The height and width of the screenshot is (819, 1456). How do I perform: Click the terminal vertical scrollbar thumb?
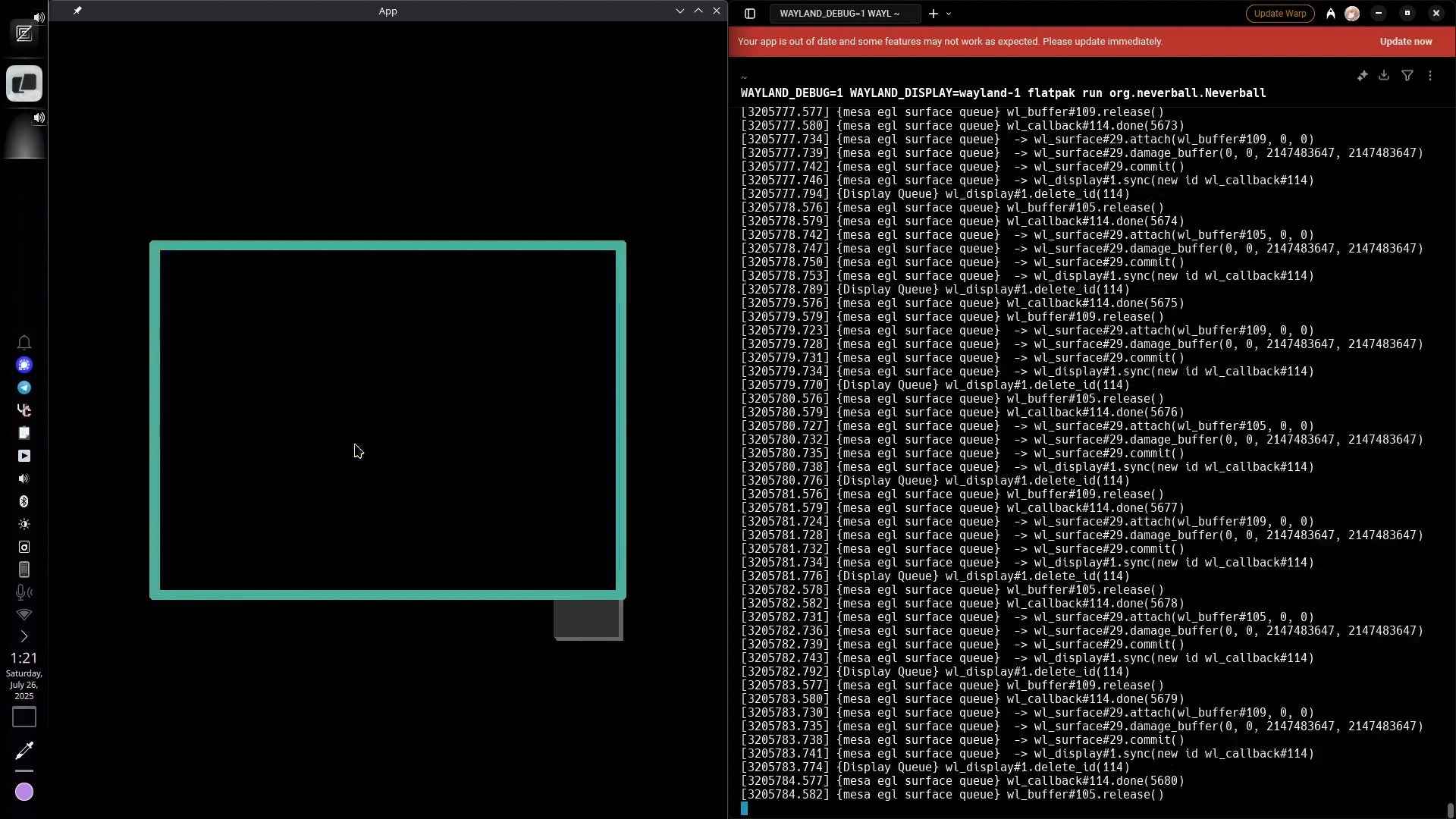pyautogui.click(x=1450, y=810)
